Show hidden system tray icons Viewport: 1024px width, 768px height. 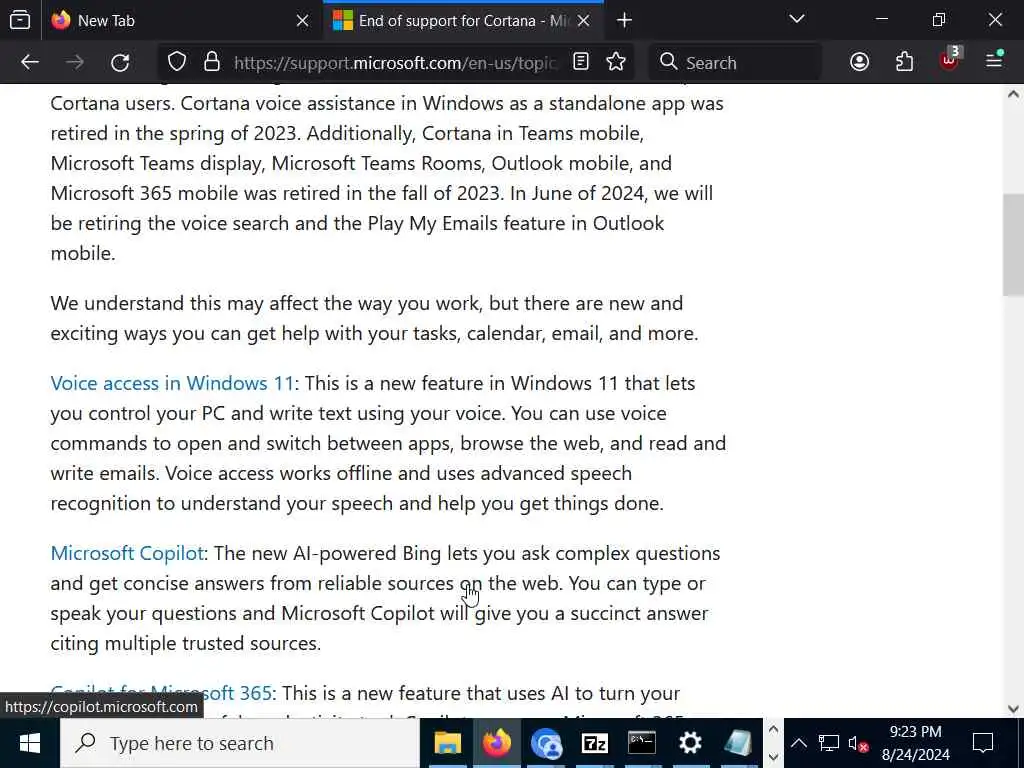click(x=799, y=743)
